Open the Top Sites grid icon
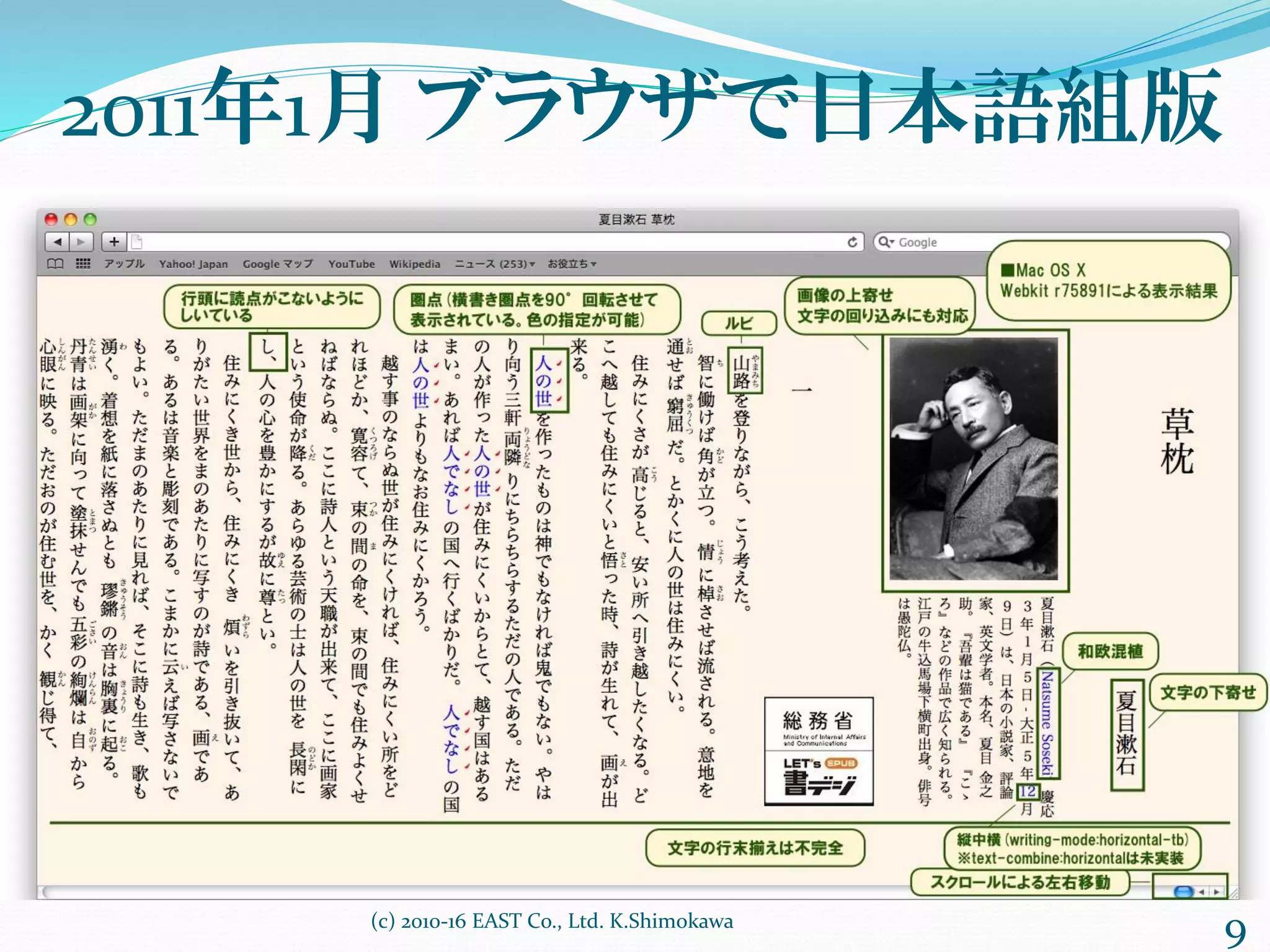 83,264
